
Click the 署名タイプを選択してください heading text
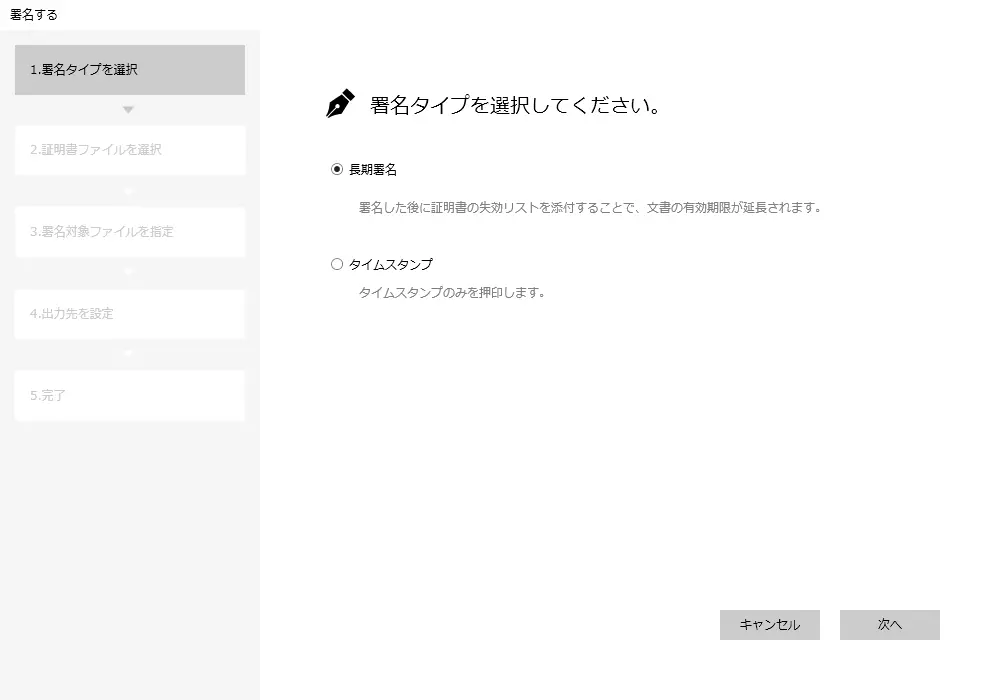pyautogui.click(x=515, y=105)
